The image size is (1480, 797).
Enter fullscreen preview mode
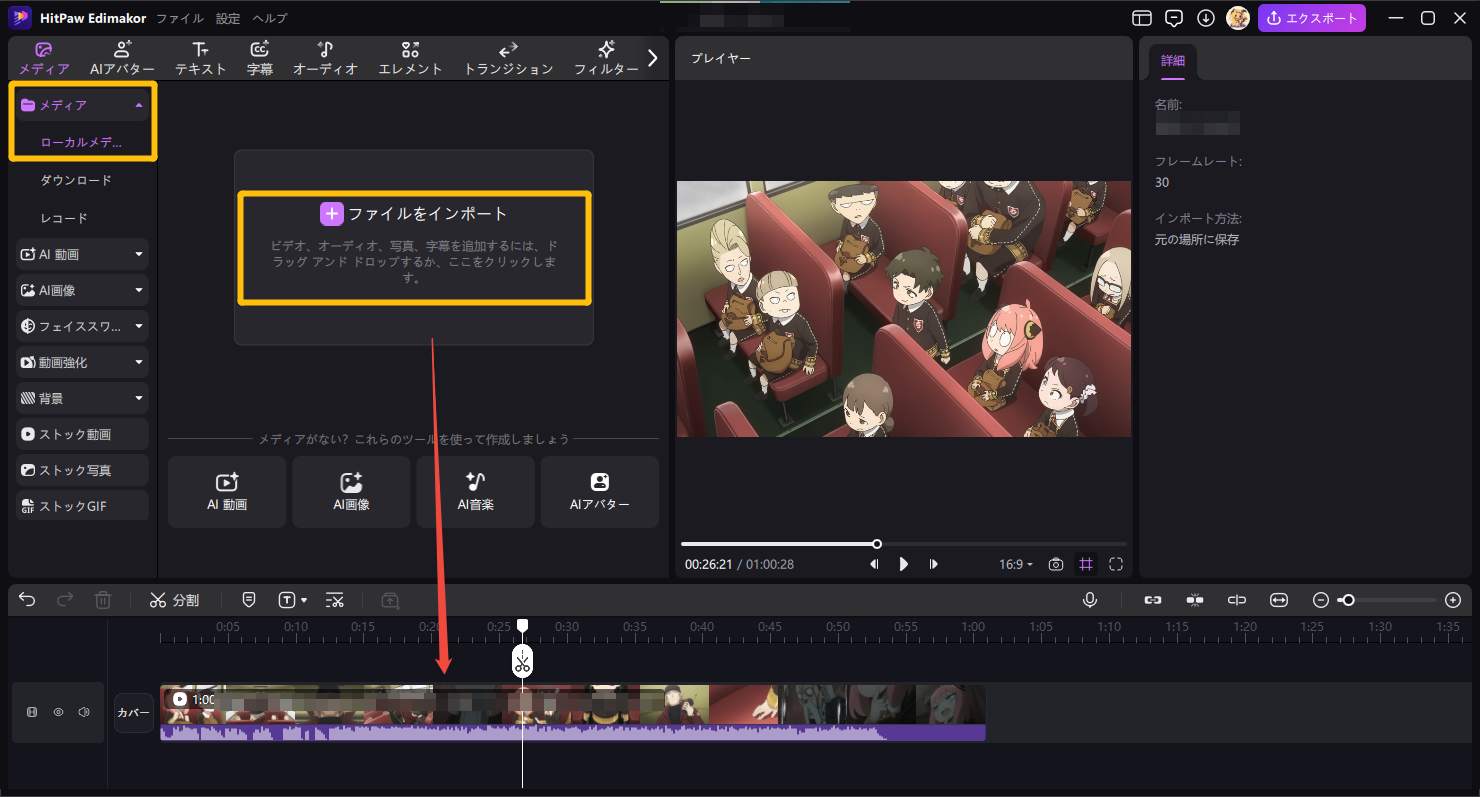tap(1116, 564)
